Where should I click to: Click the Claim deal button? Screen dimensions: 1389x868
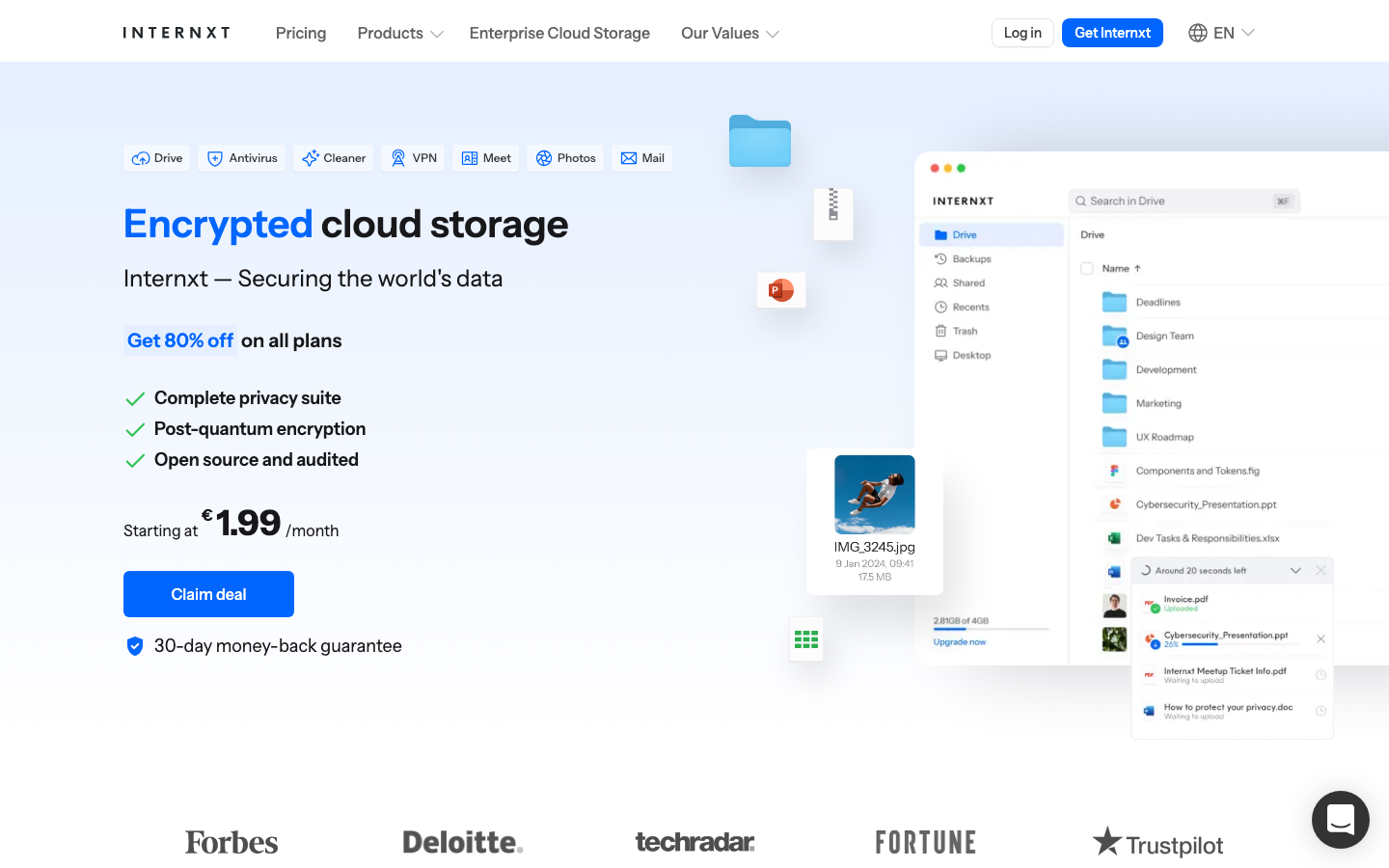pos(208,594)
